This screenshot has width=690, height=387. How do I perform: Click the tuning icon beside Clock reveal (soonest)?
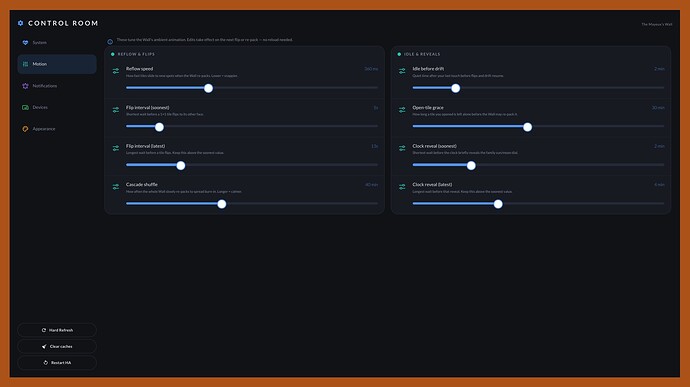click(x=402, y=148)
